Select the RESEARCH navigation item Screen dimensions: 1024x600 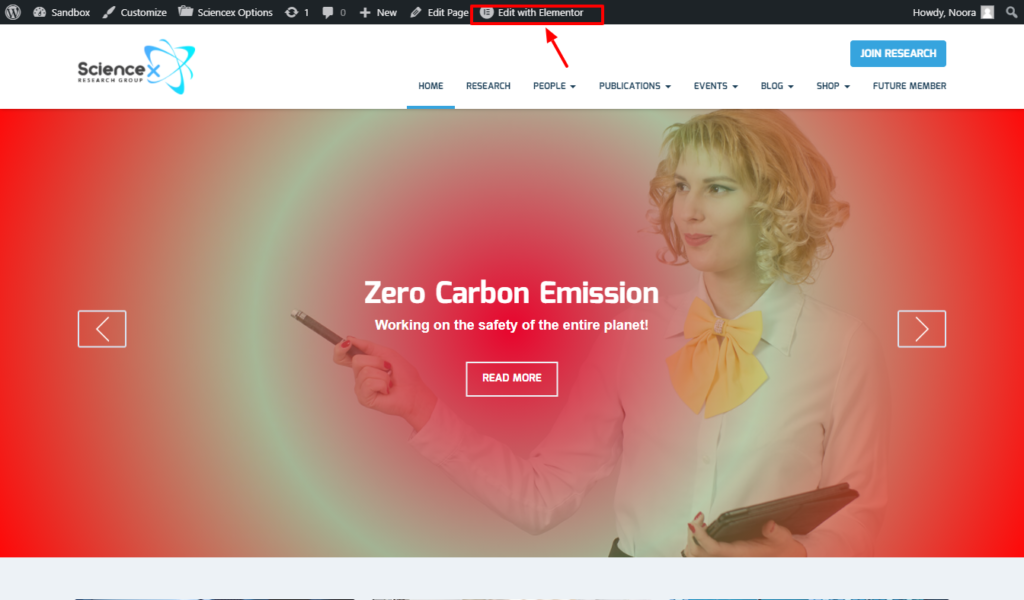[488, 86]
